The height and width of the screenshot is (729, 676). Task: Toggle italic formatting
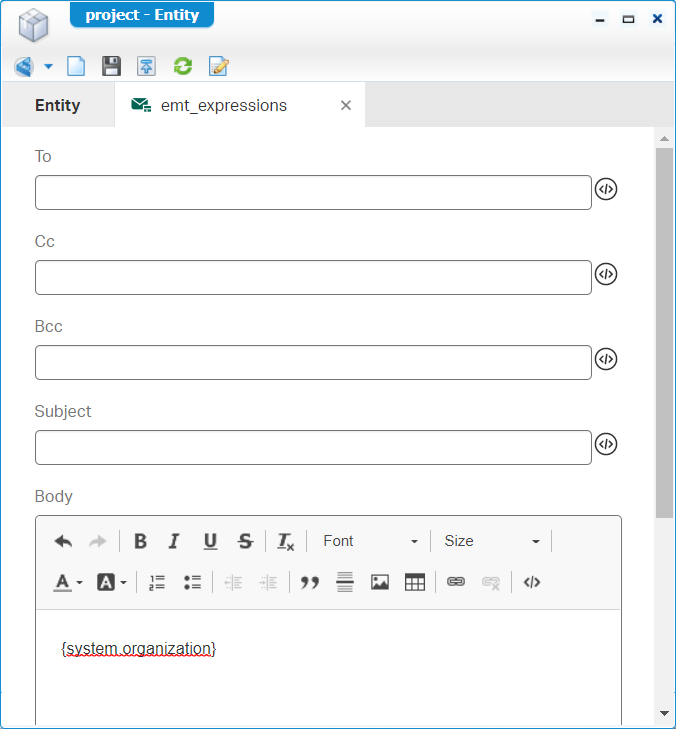click(x=174, y=541)
